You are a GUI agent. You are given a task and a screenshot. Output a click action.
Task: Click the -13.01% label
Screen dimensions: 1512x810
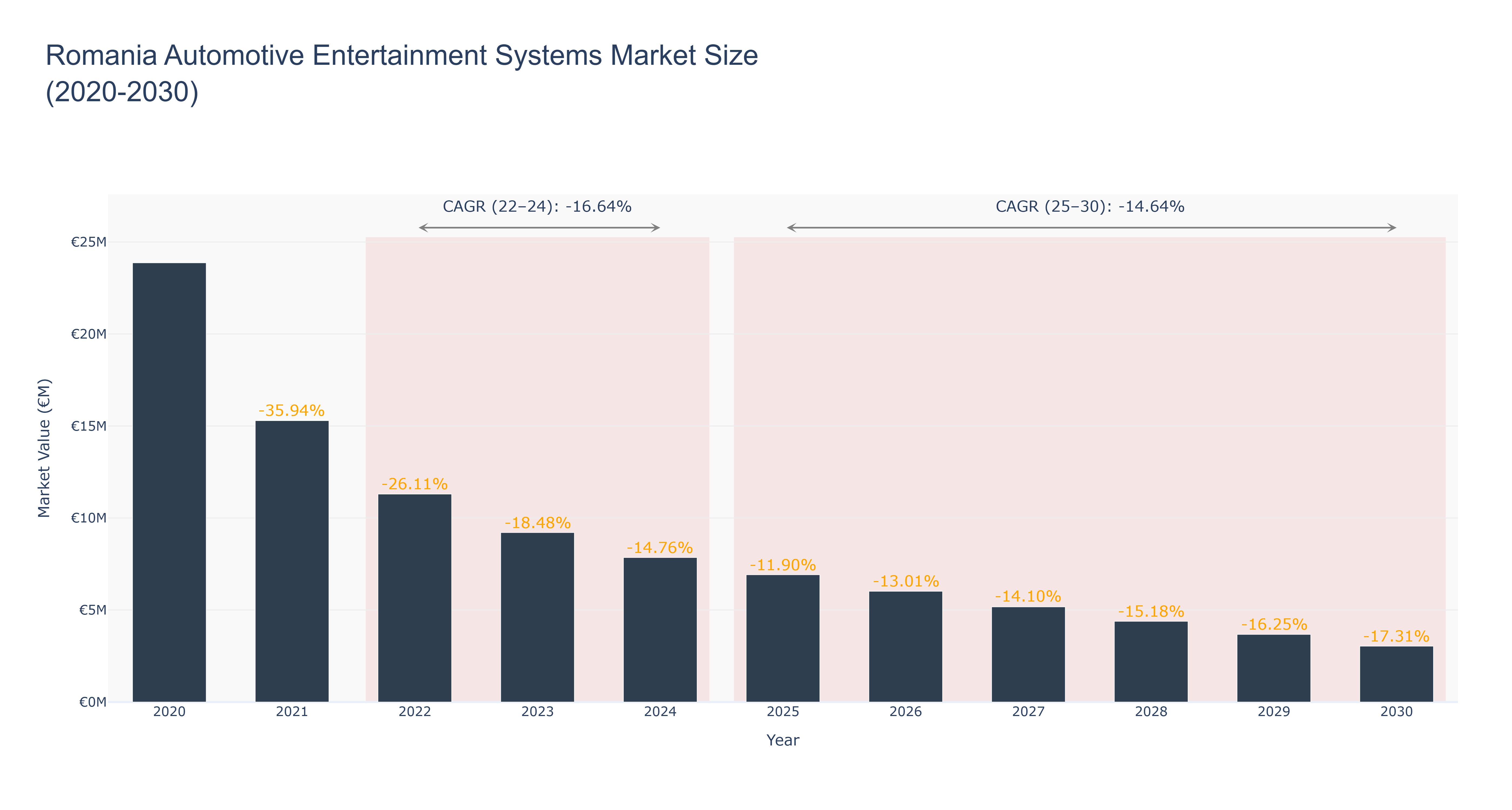point(905,581)
